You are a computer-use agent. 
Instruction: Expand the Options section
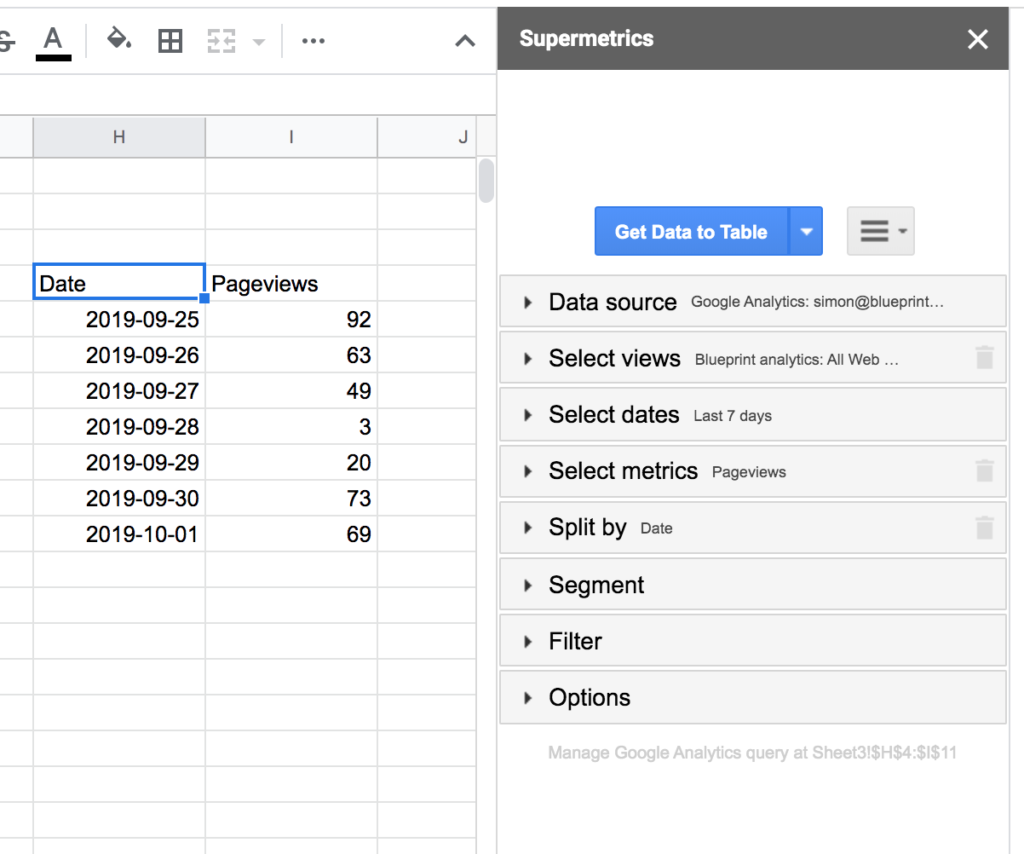coord(528,698)
